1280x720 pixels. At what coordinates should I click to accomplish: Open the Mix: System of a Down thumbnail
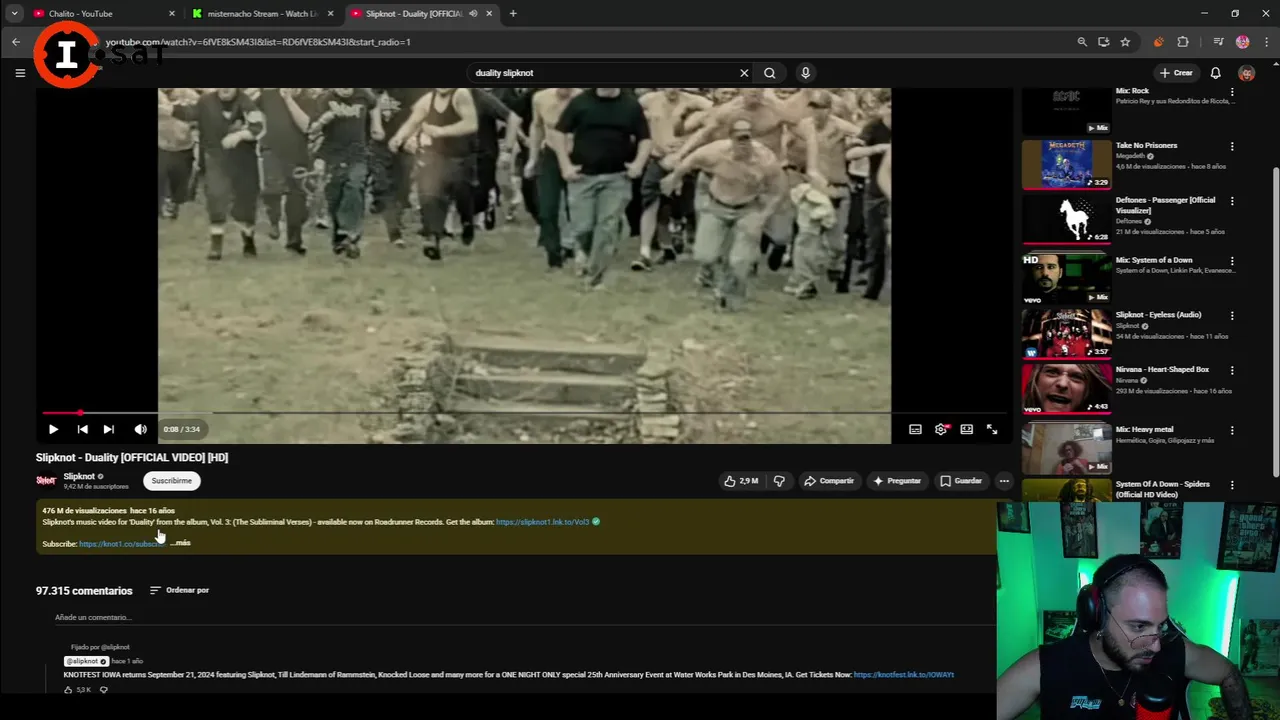click(1066, 279)
